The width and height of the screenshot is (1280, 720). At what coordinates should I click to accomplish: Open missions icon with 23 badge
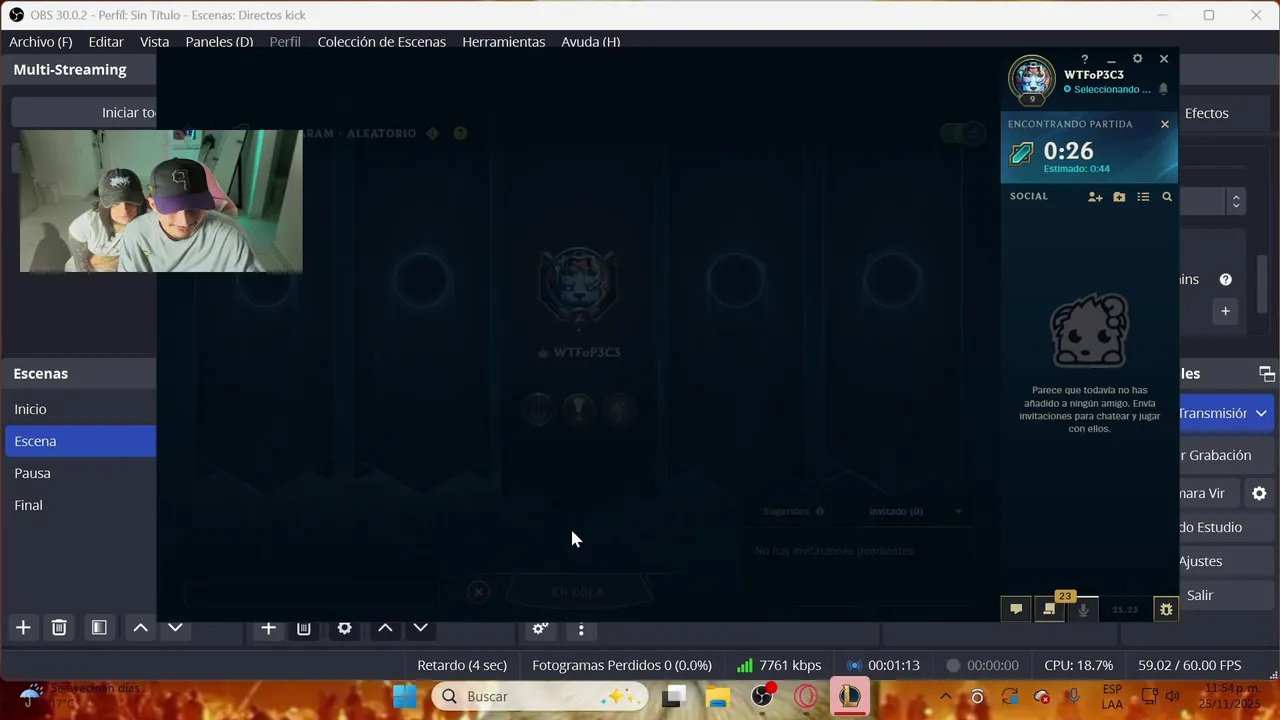(1049, 609)
